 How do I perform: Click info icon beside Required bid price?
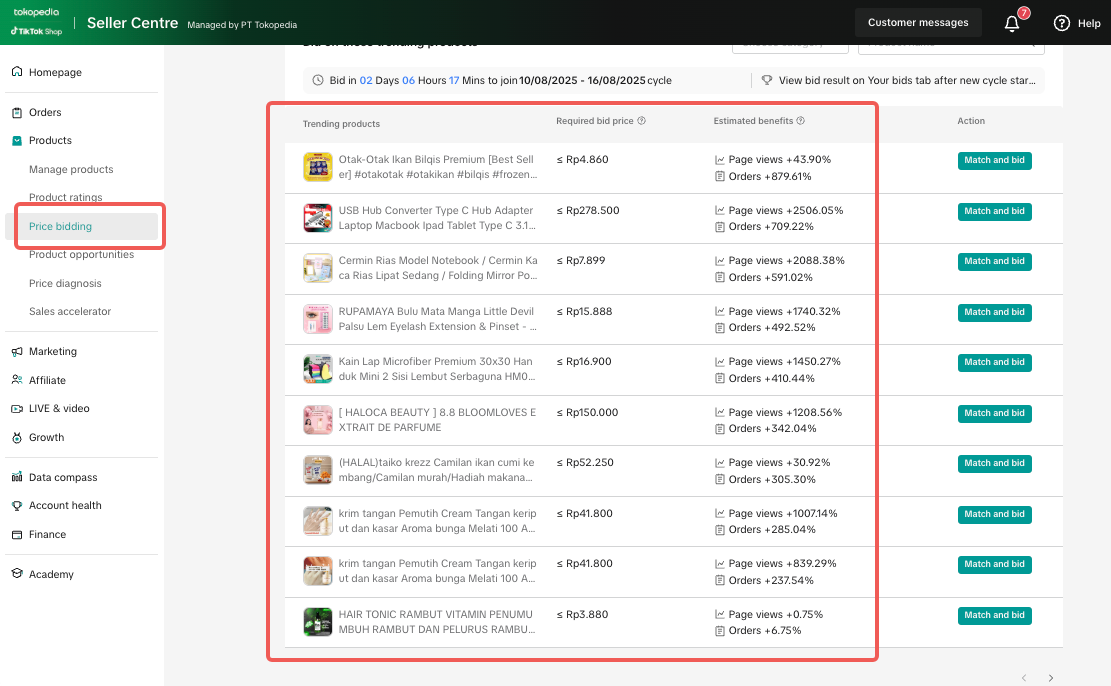(642, 121)
